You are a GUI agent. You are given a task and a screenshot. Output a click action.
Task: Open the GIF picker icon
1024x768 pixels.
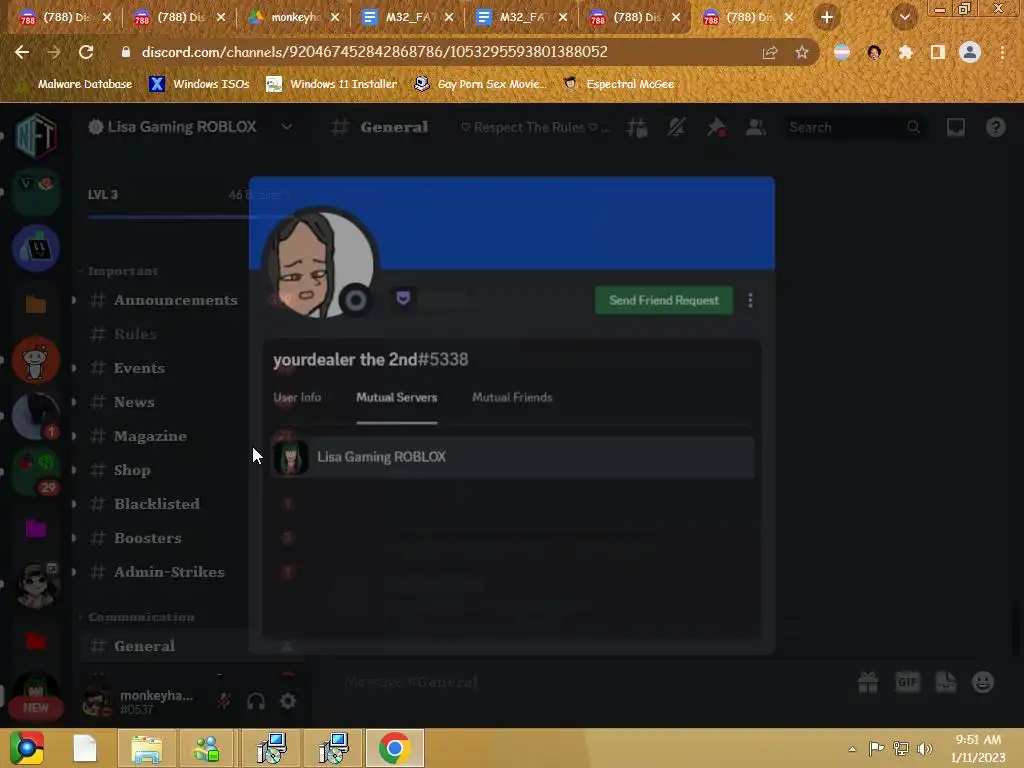(x=906, y=682)
